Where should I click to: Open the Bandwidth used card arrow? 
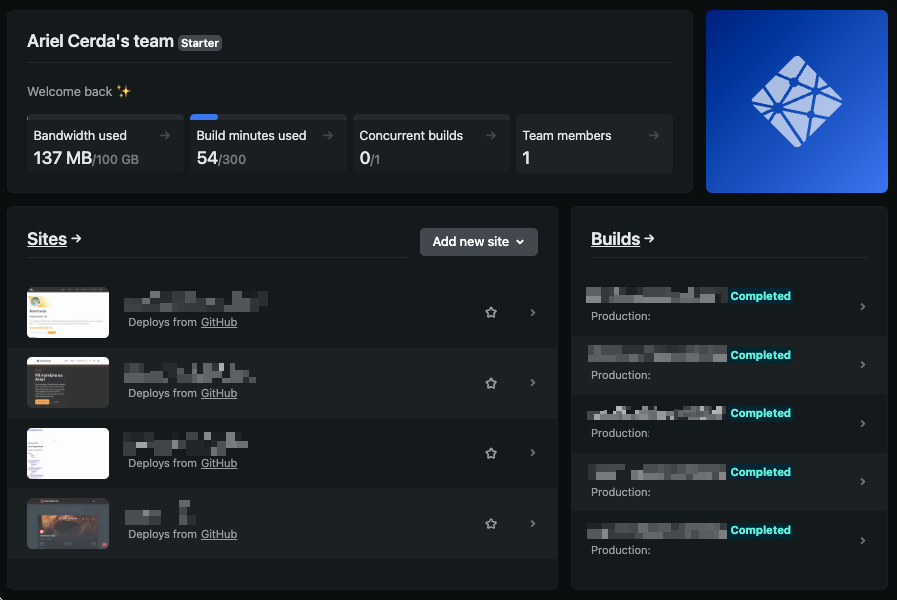click(165, 136)
